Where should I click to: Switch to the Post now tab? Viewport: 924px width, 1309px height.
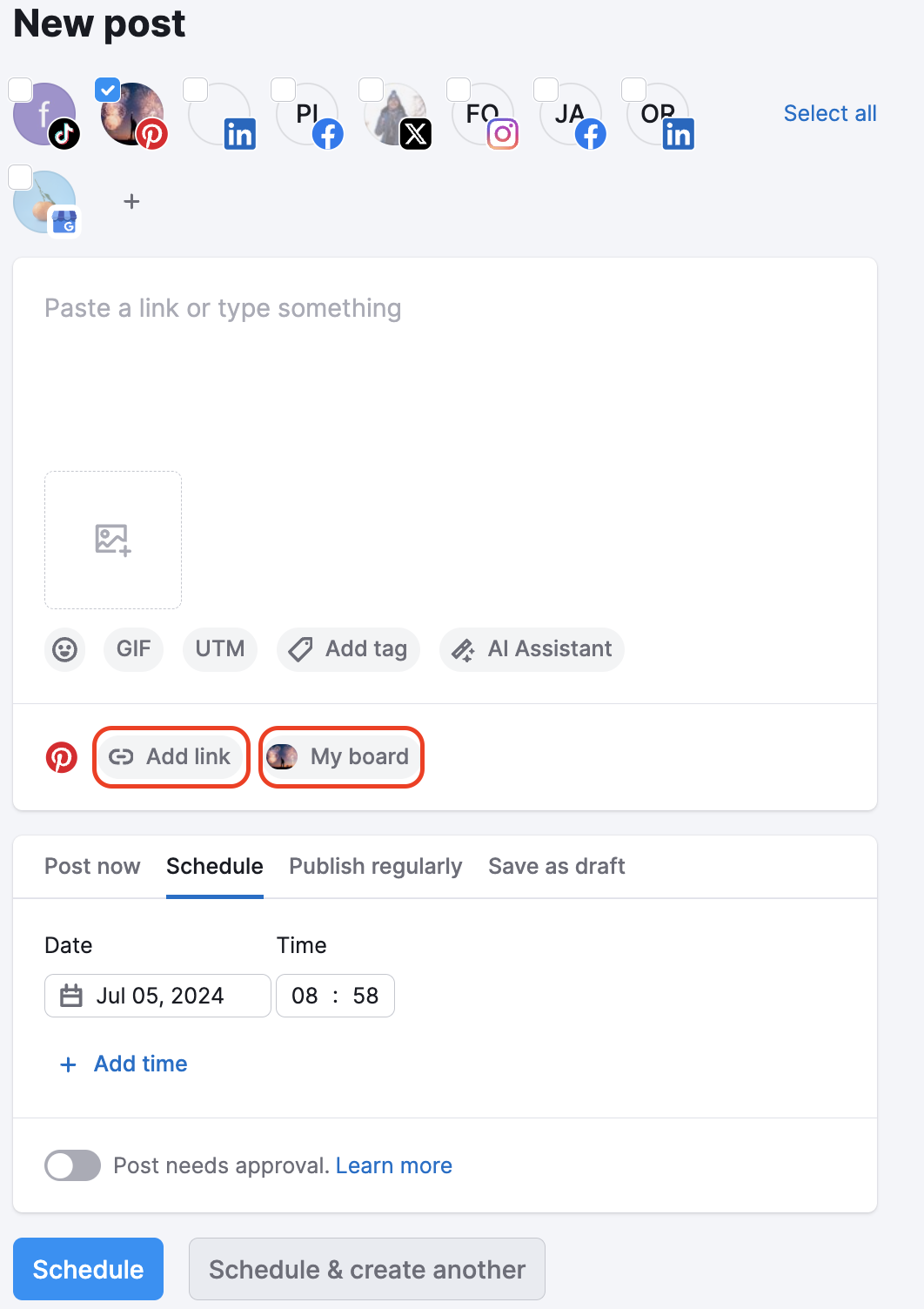pos(92,866)
